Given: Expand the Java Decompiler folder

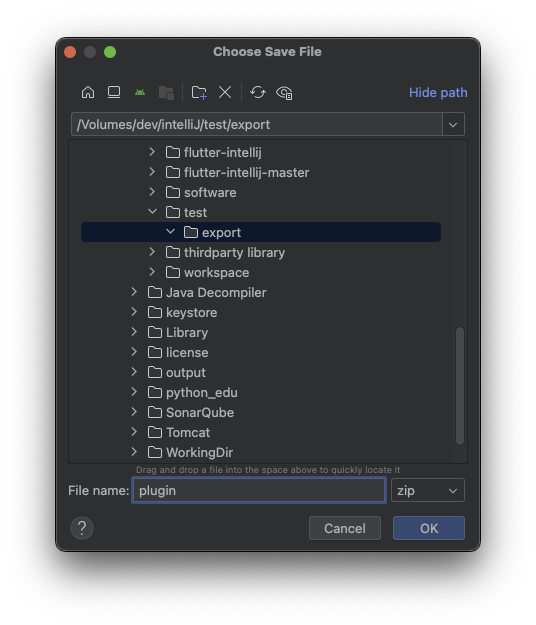Looking at the screenshot, I should 134,292.
